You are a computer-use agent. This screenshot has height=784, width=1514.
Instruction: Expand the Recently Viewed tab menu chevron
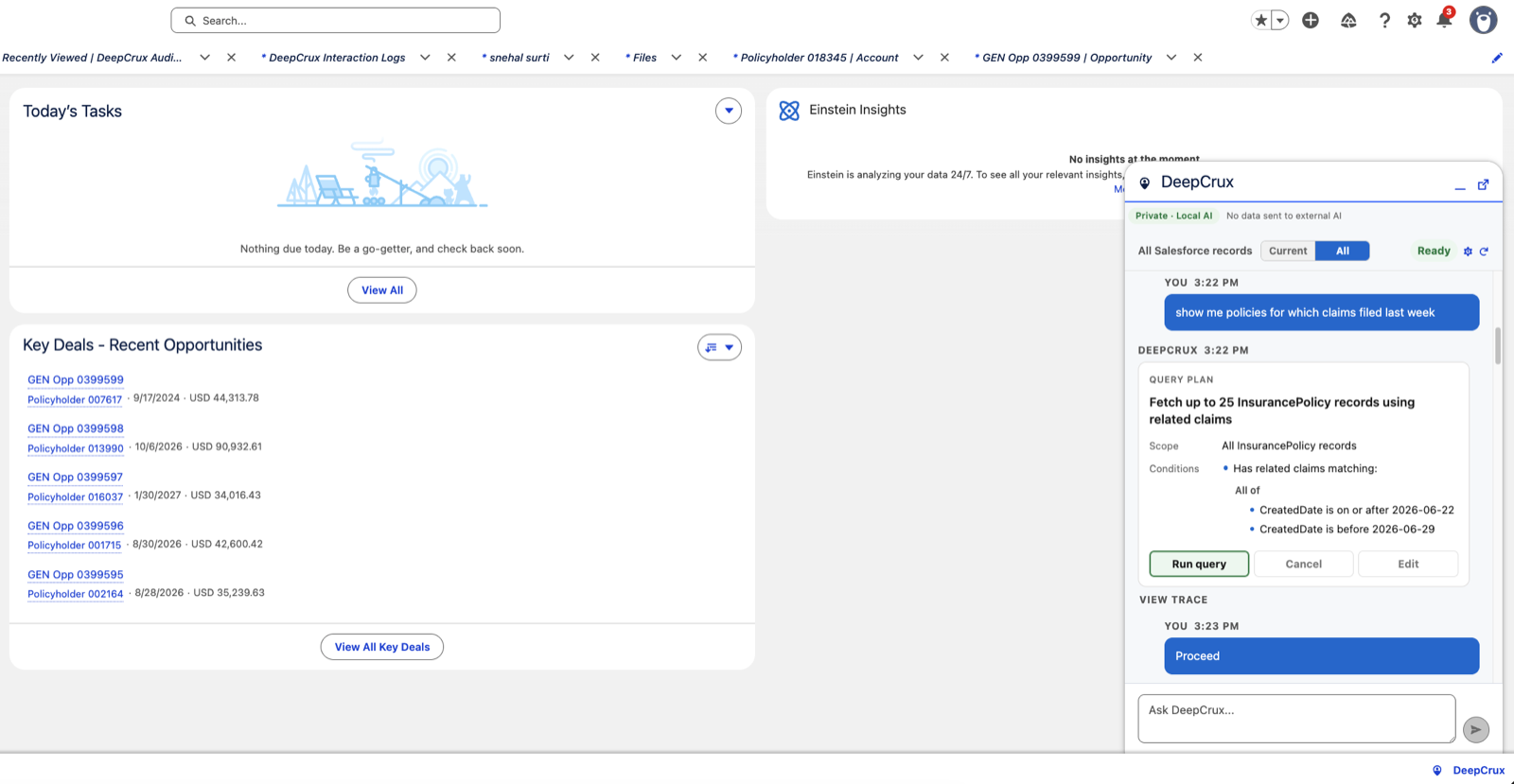pos(204,58)
